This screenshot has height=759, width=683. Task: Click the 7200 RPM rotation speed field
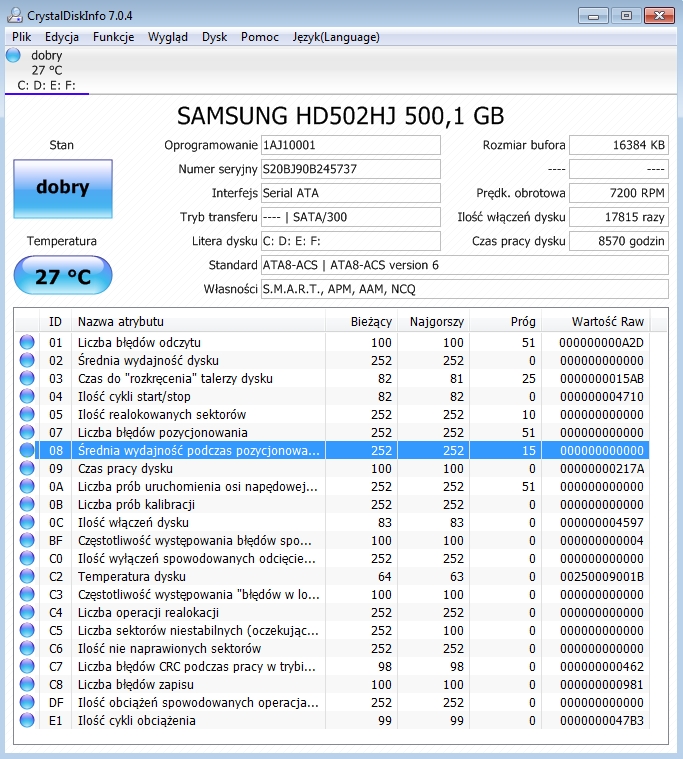coord(619,193)
